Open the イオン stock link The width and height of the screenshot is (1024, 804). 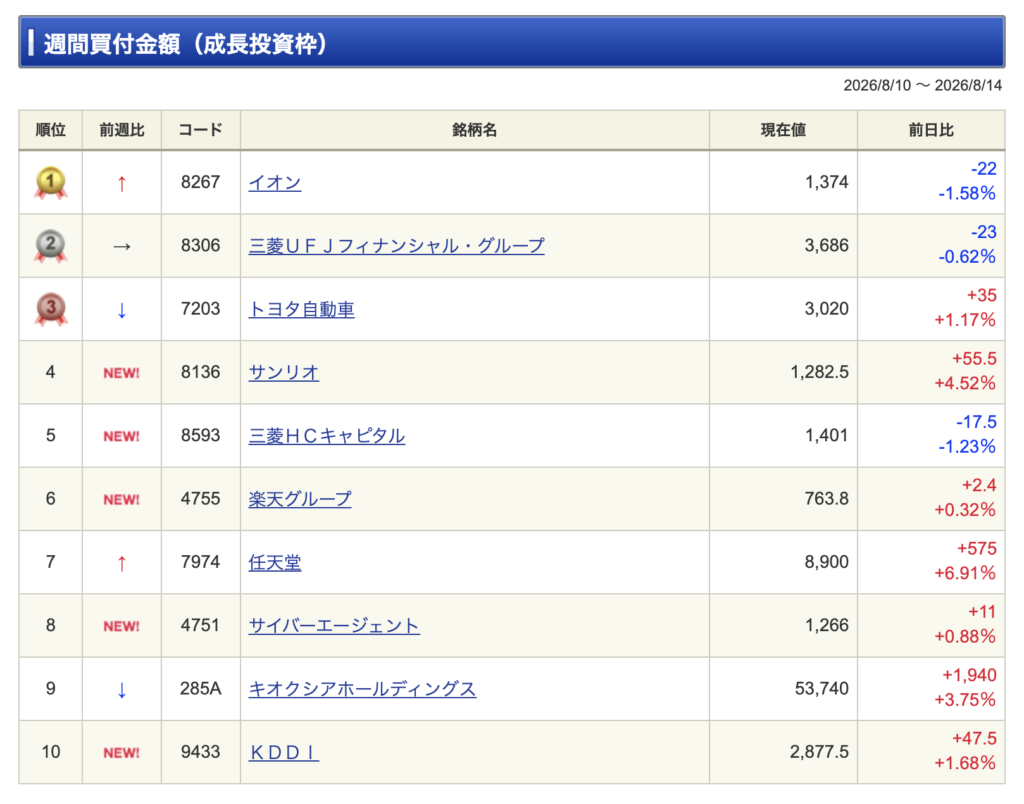click(x=275, y=182)
